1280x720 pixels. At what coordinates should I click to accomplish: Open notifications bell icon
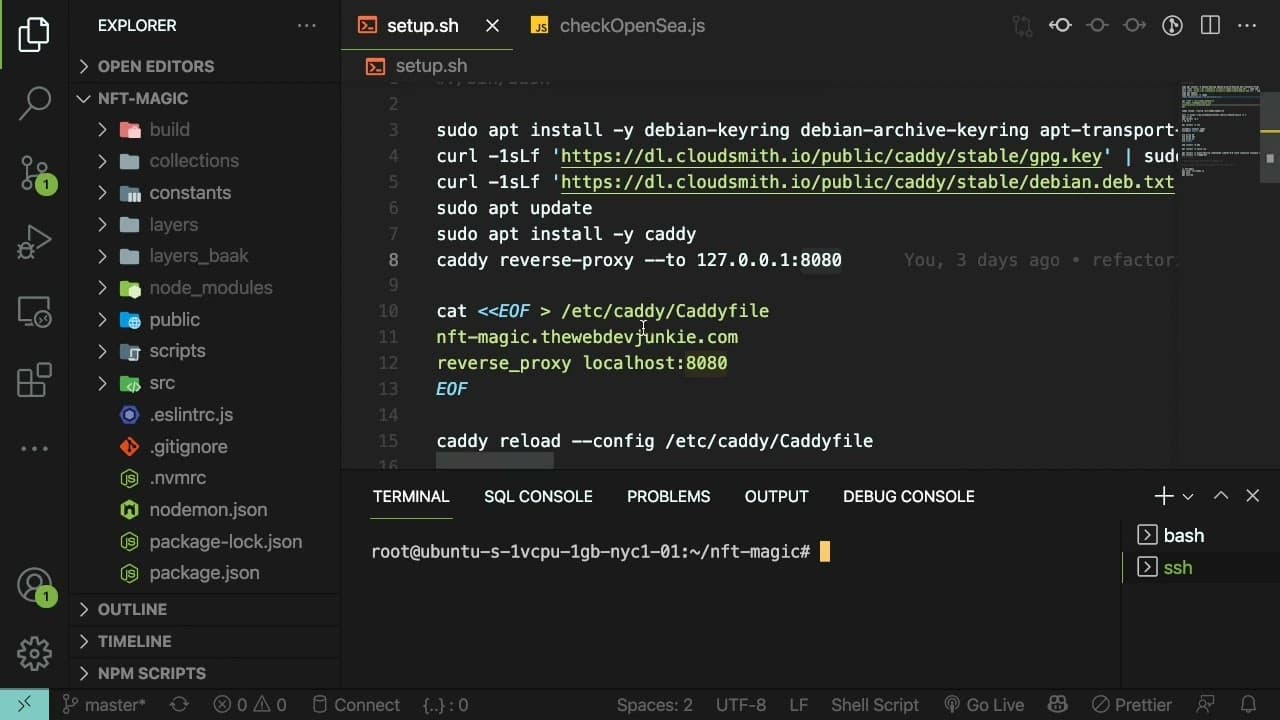(1248, 705)
